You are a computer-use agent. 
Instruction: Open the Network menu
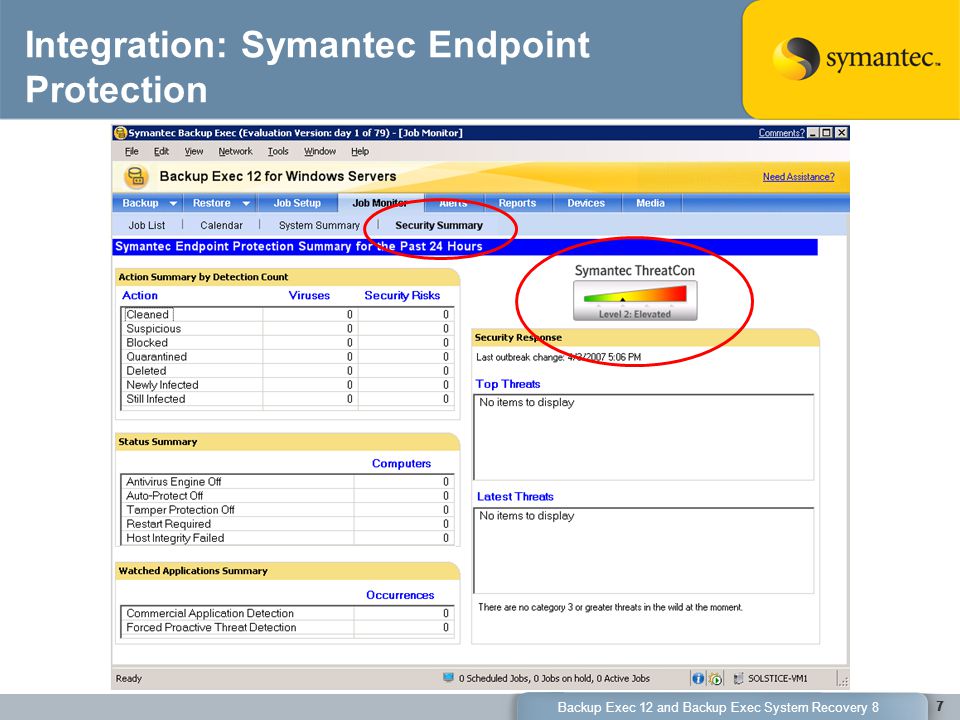pyautogui.click(x=235, y=151)
